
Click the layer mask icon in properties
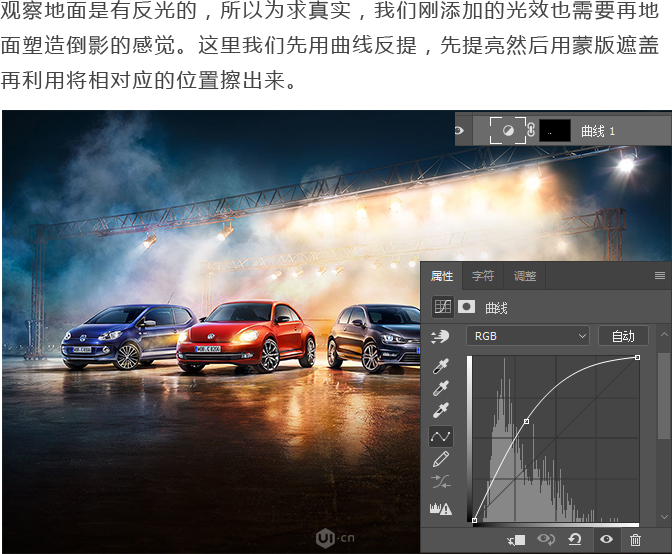[x=466, y=308]
